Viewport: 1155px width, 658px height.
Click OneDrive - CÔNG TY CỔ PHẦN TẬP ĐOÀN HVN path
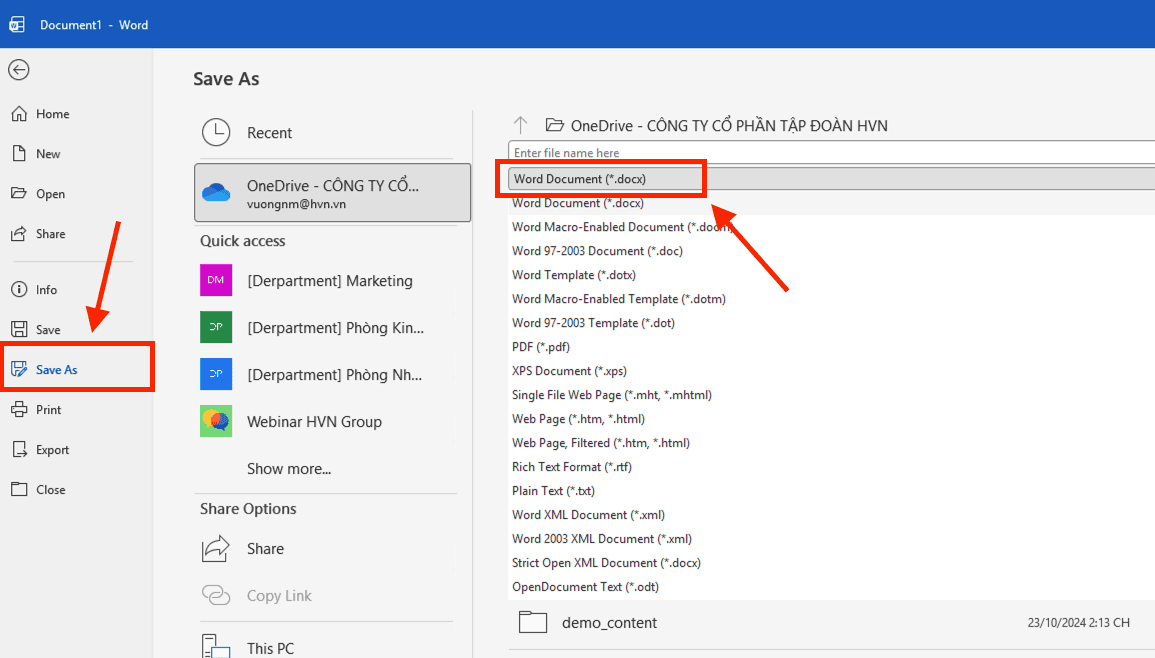click(729, 126)
